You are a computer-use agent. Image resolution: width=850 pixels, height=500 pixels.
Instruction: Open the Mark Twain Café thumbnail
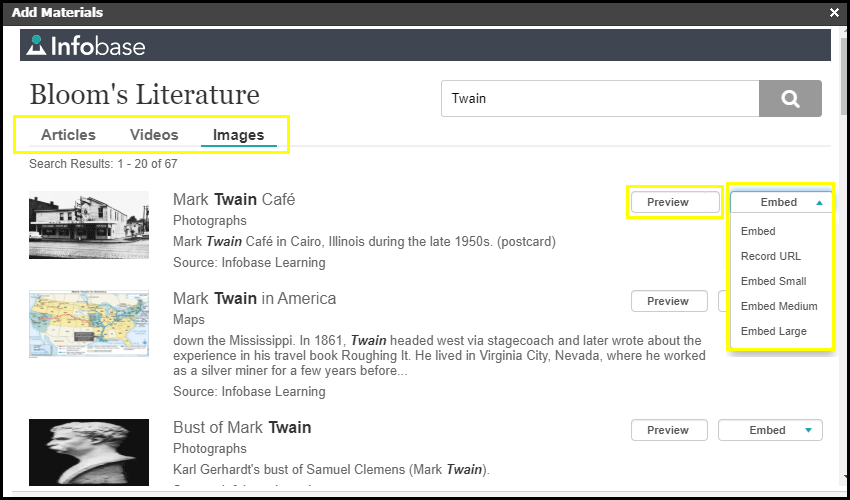click(89, 225)
